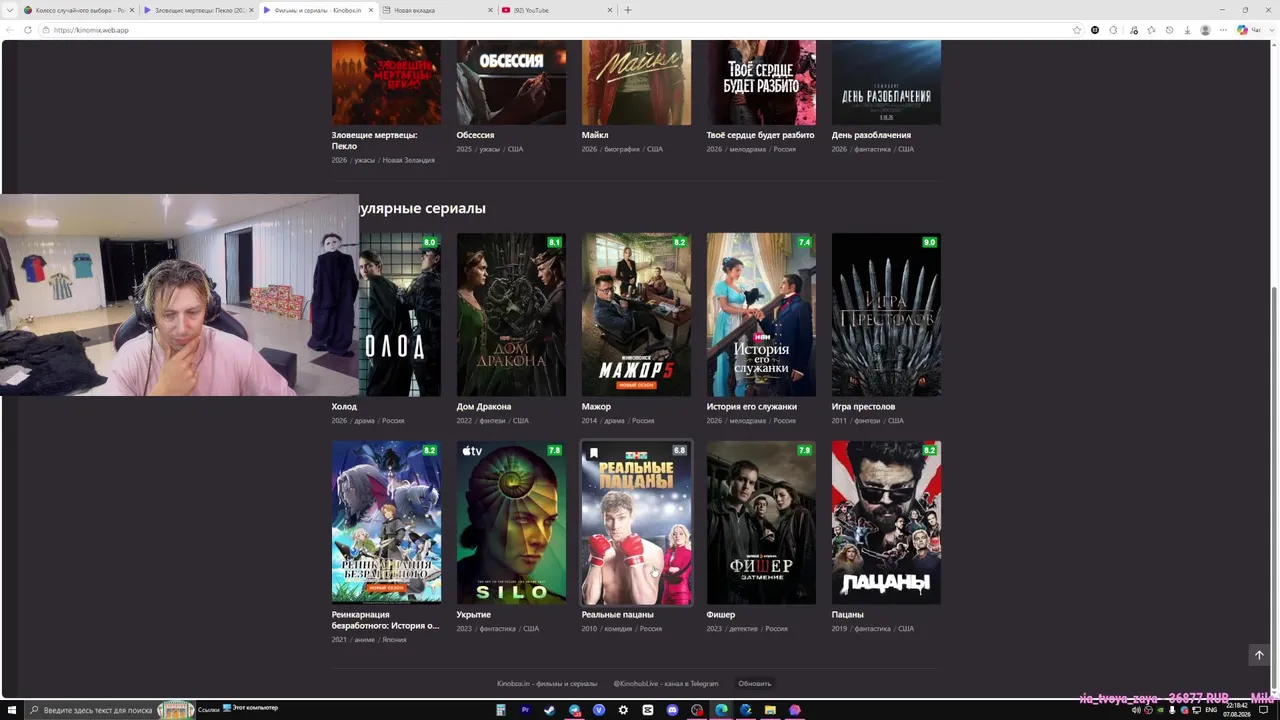
Task: Click the 7.9 rating badge on Фишер
Action: click(804, 451)
